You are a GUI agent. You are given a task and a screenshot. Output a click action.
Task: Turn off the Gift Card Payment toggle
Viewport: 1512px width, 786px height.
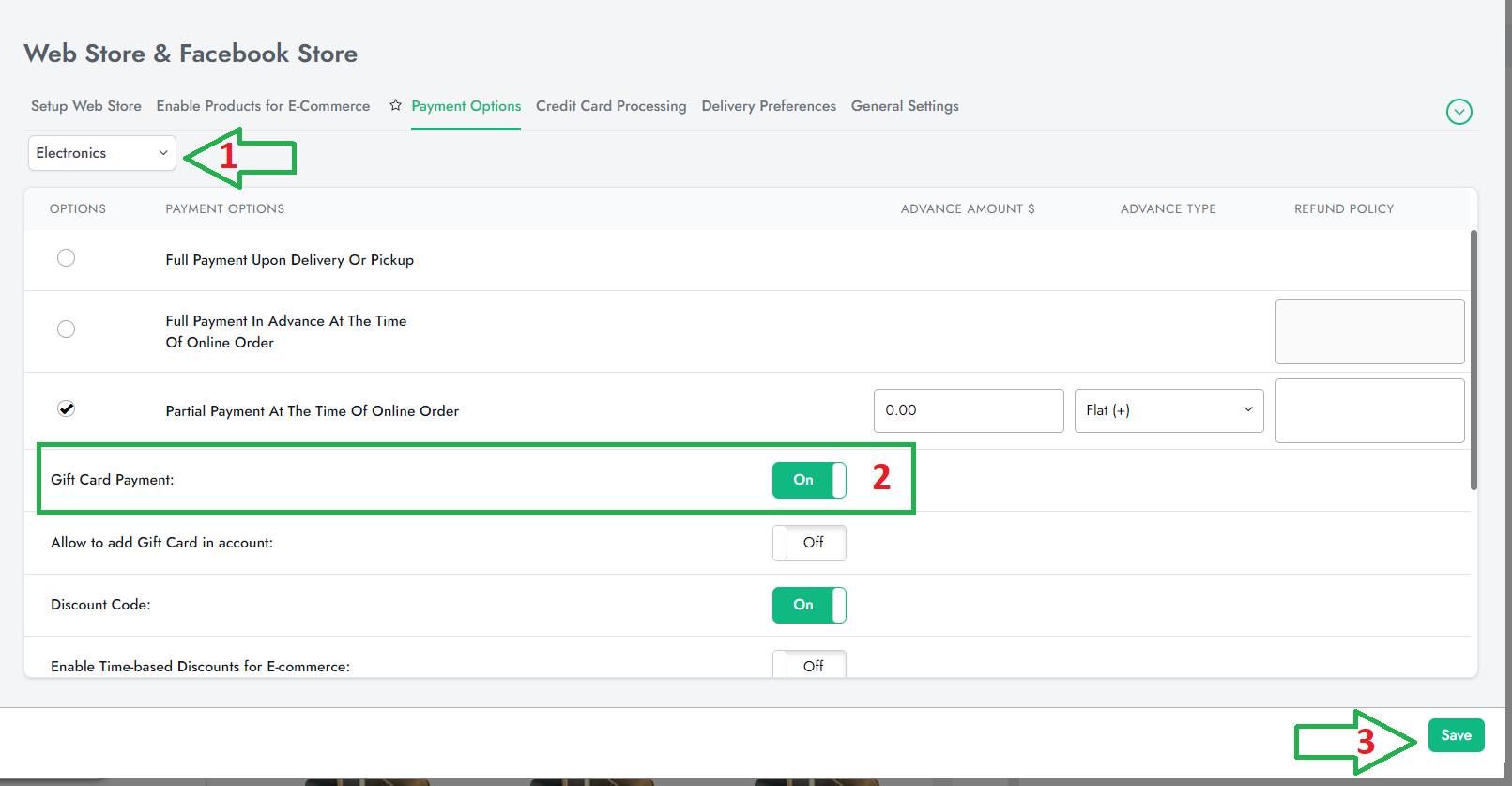tap(808, 480)
